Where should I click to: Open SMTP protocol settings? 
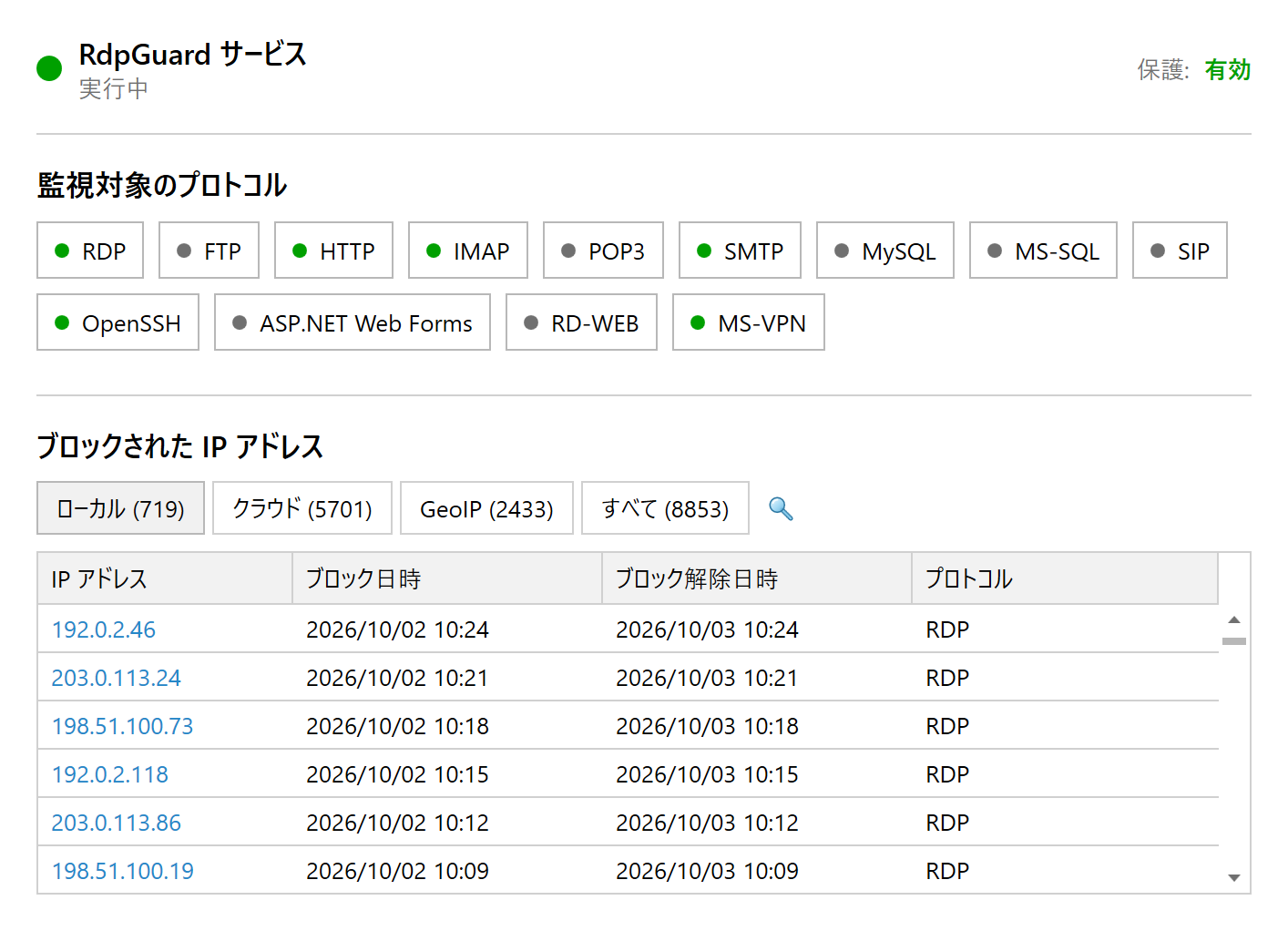[x=740, y=251]
